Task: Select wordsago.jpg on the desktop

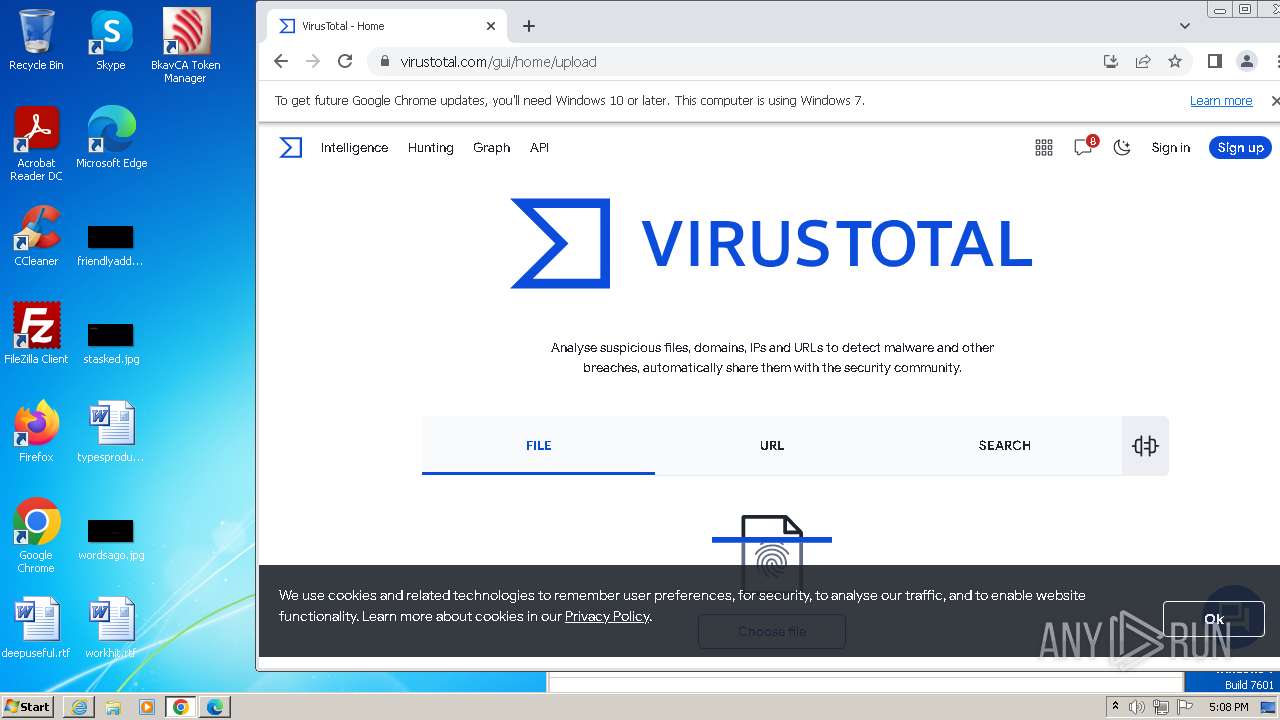Action: pyautogui.click(x=110, y=540)
